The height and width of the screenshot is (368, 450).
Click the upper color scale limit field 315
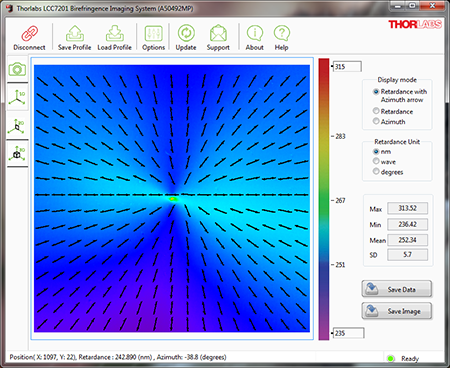pos(347,66)
